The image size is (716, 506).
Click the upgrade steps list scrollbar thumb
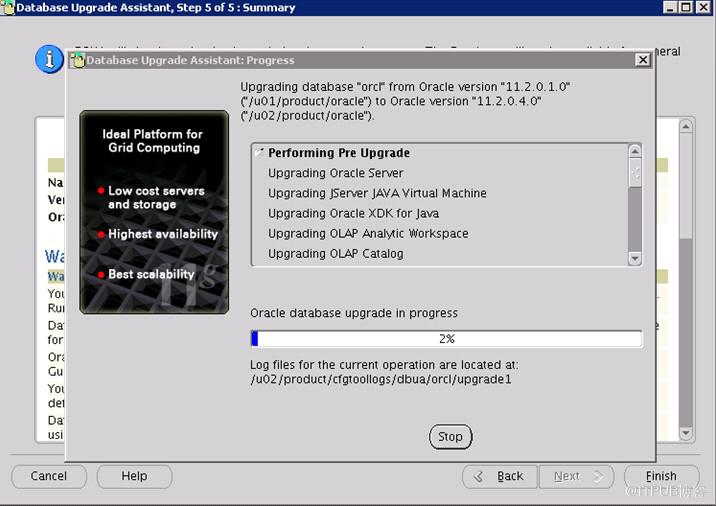(635, 173)
